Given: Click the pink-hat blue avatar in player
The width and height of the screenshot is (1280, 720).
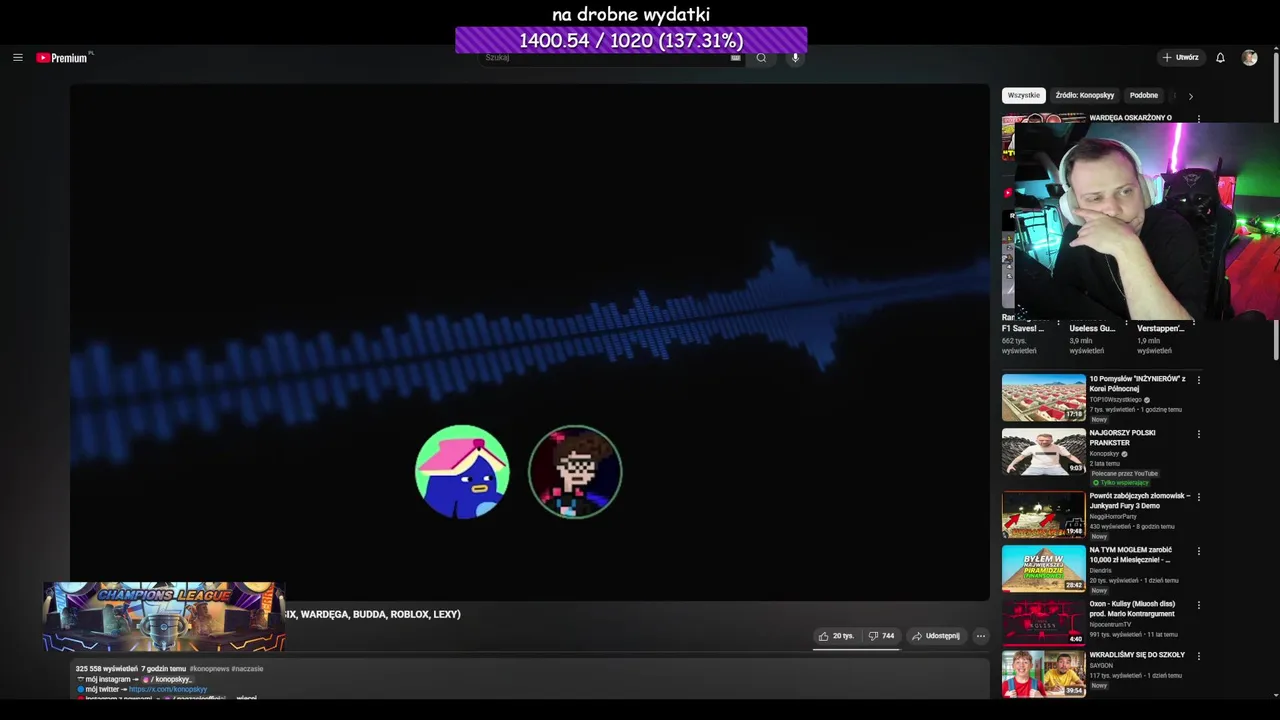Looking at the screenshot, I should tap(462, 472).
